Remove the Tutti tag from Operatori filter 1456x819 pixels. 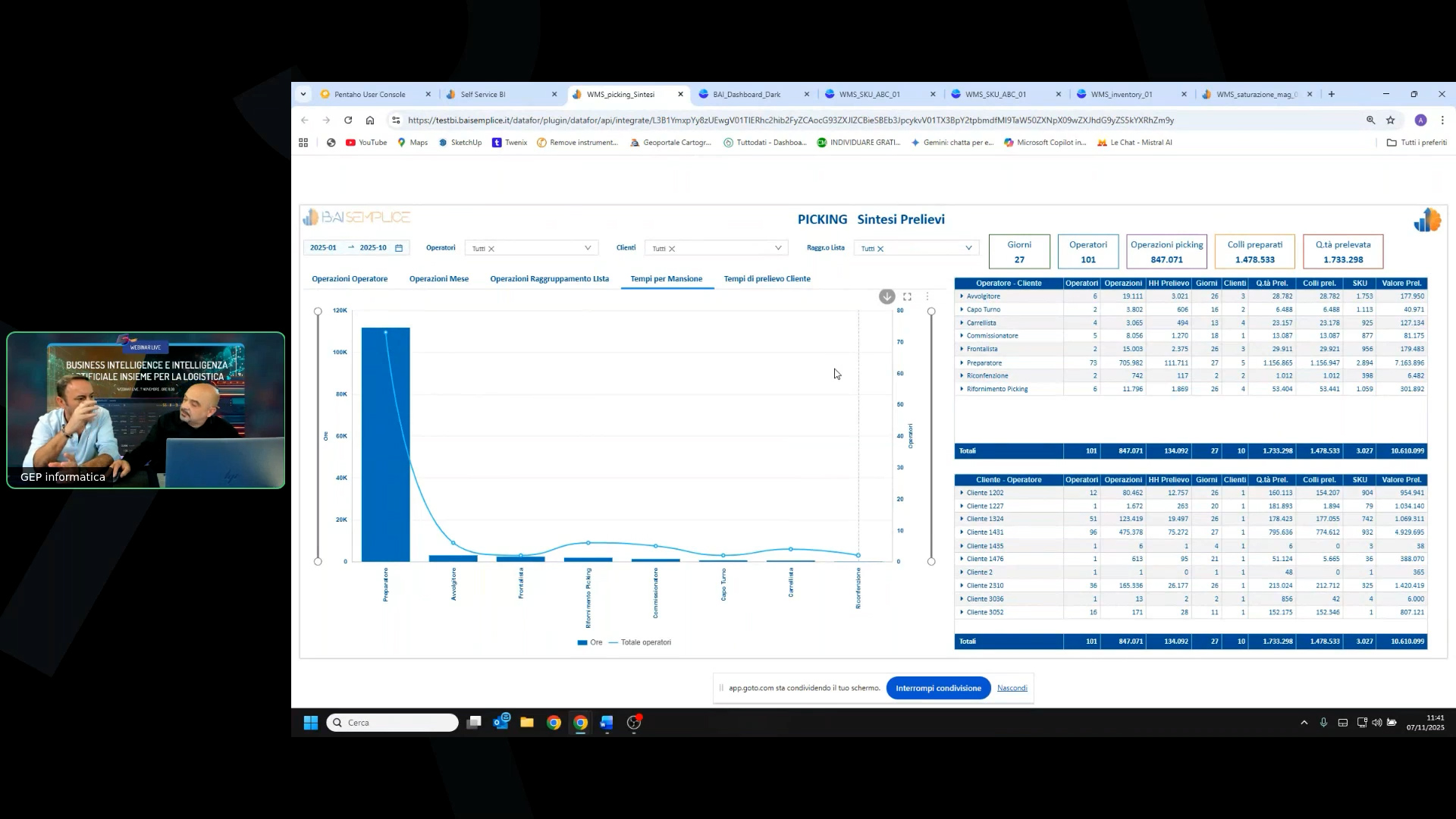(x=491, y=249)
